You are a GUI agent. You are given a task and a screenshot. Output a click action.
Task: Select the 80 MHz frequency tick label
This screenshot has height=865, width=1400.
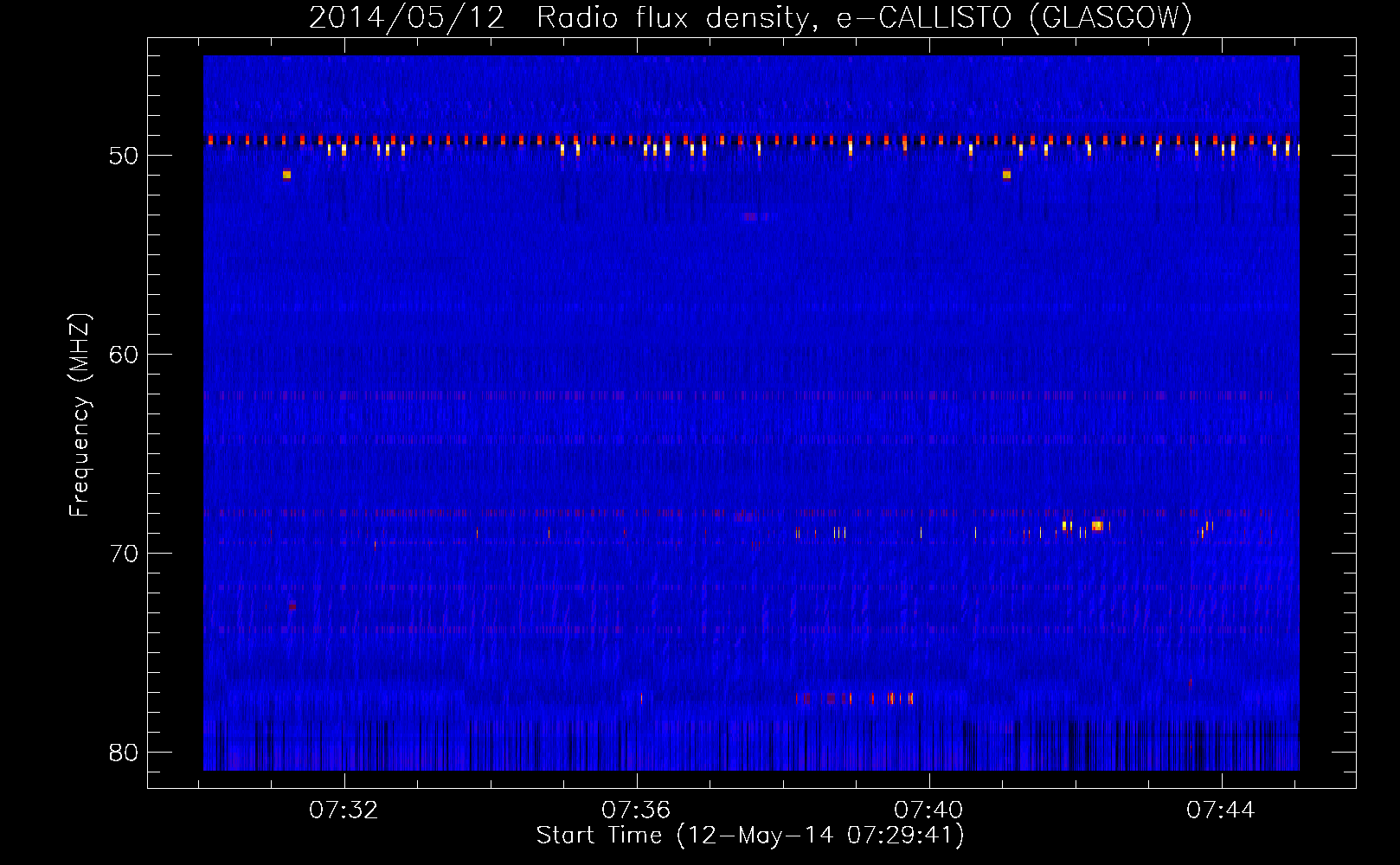click(x=124, y=753)
